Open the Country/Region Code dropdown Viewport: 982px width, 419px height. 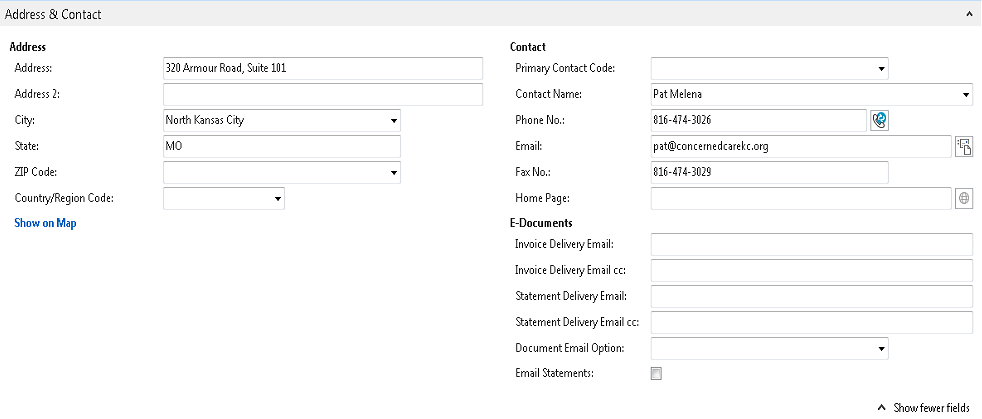pyautogui.click(x=277, y=199)
